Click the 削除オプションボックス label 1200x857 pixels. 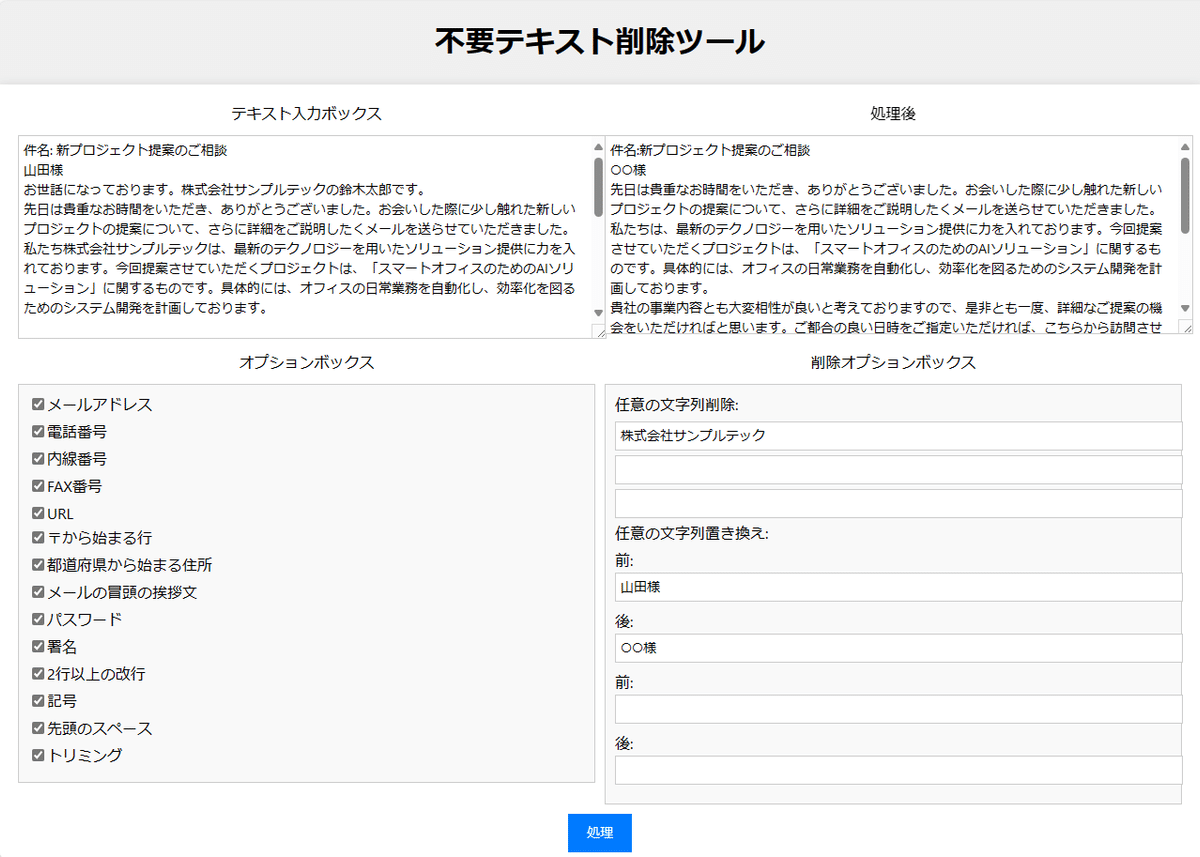tap(893, 362)
